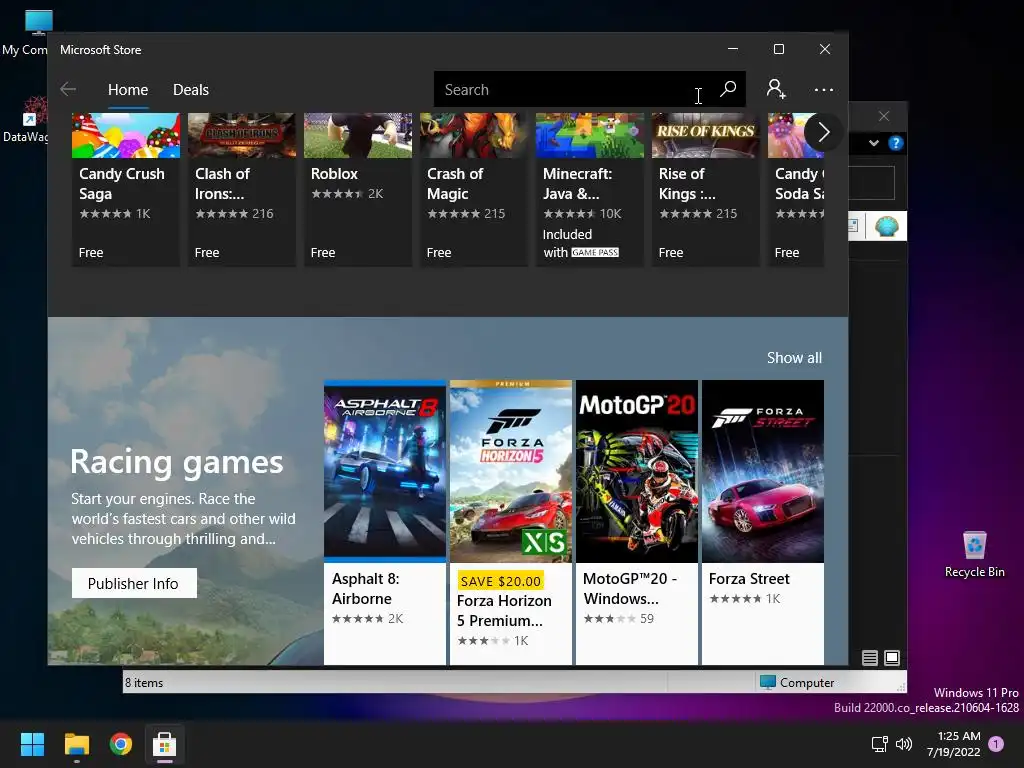Open the Roblox game card

358,189
